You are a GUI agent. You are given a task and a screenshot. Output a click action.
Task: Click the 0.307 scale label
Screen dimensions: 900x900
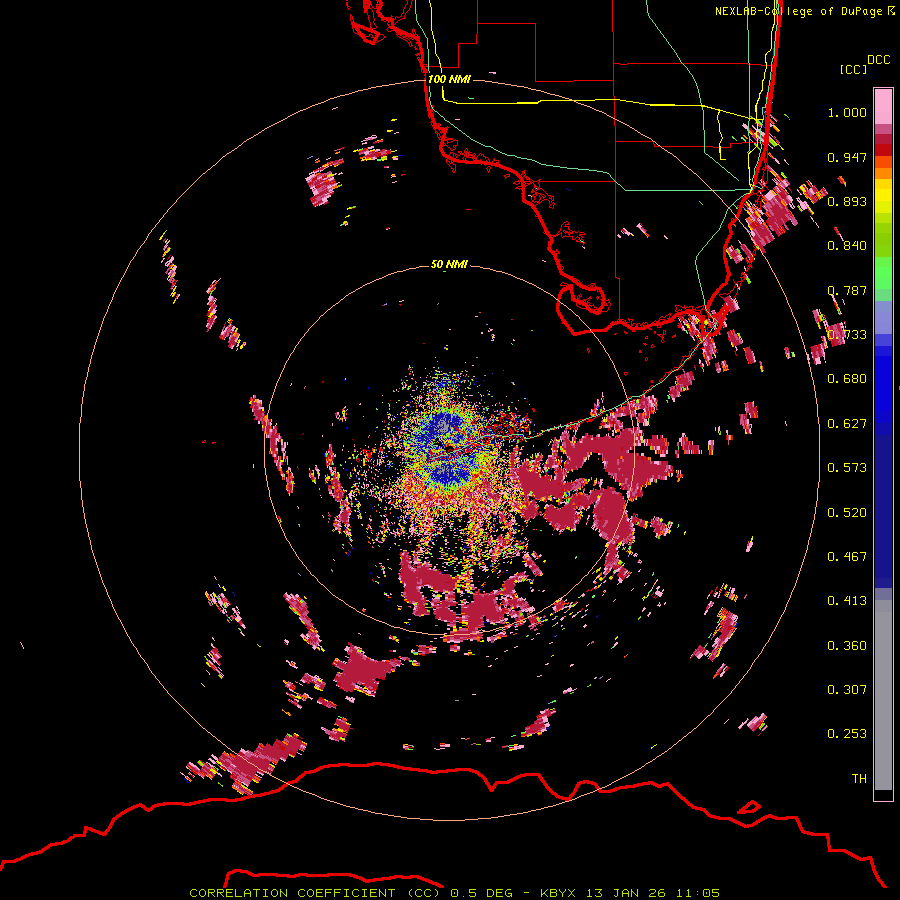tap(847, 690)
